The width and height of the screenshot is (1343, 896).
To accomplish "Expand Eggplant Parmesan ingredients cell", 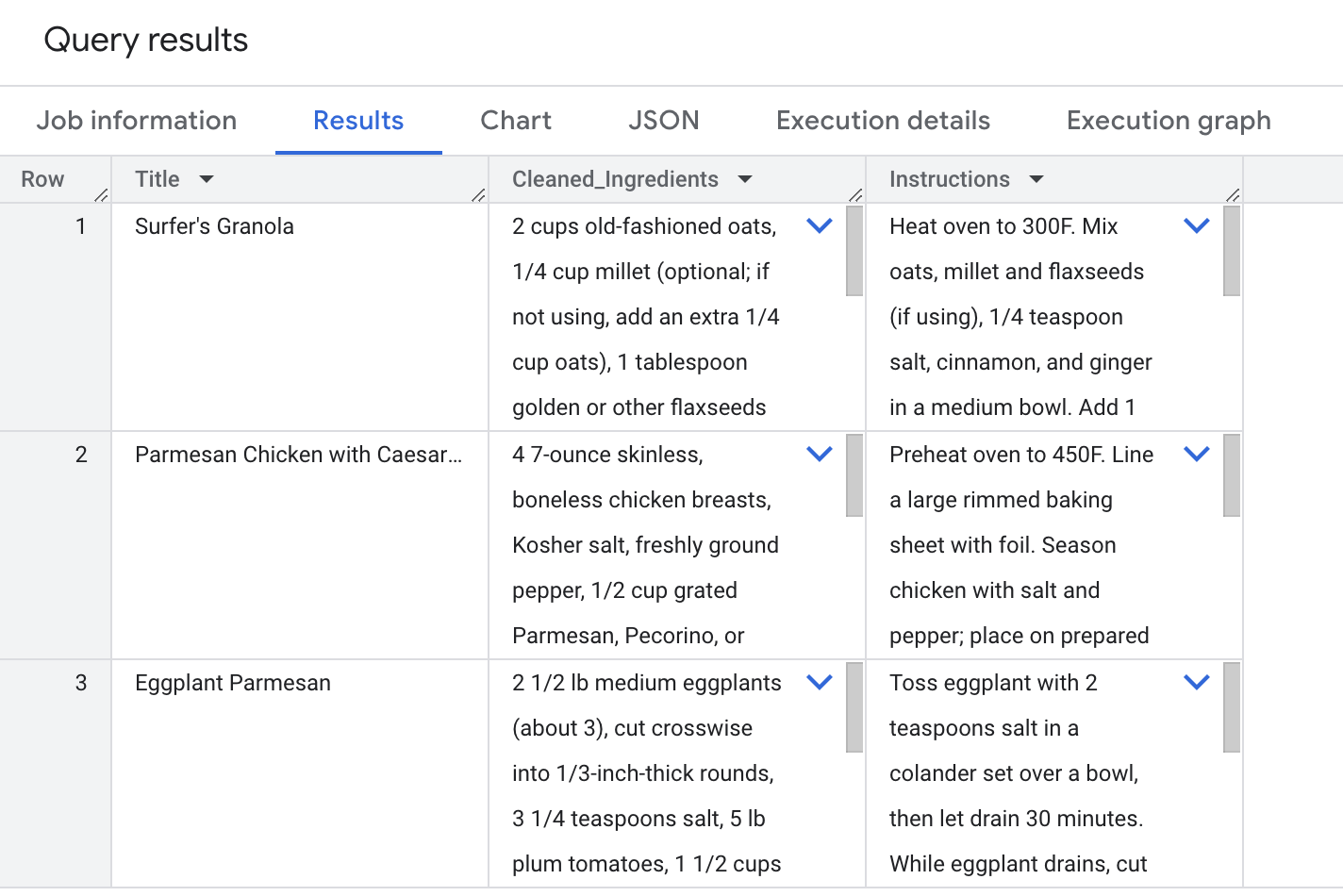I will tap(820, 683).
